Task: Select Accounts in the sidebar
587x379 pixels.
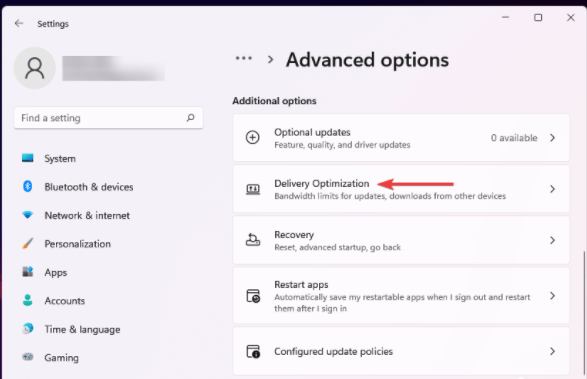Action: click(108, 301)
